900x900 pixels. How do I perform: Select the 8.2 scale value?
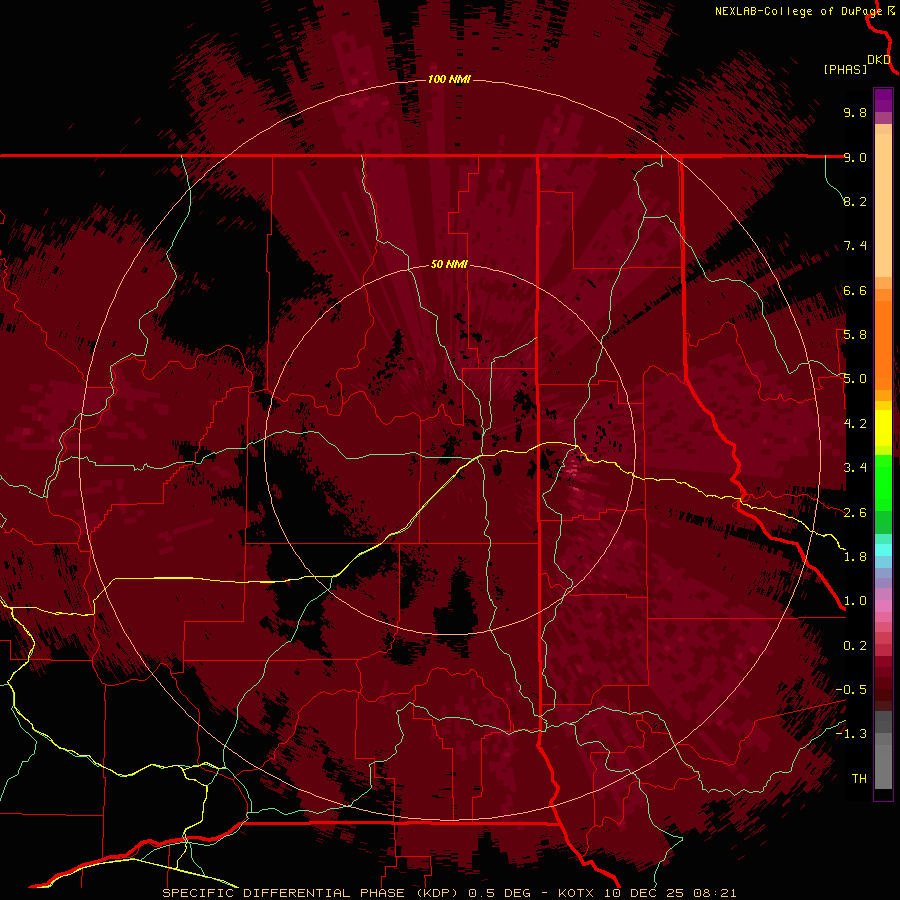(855, 201)
